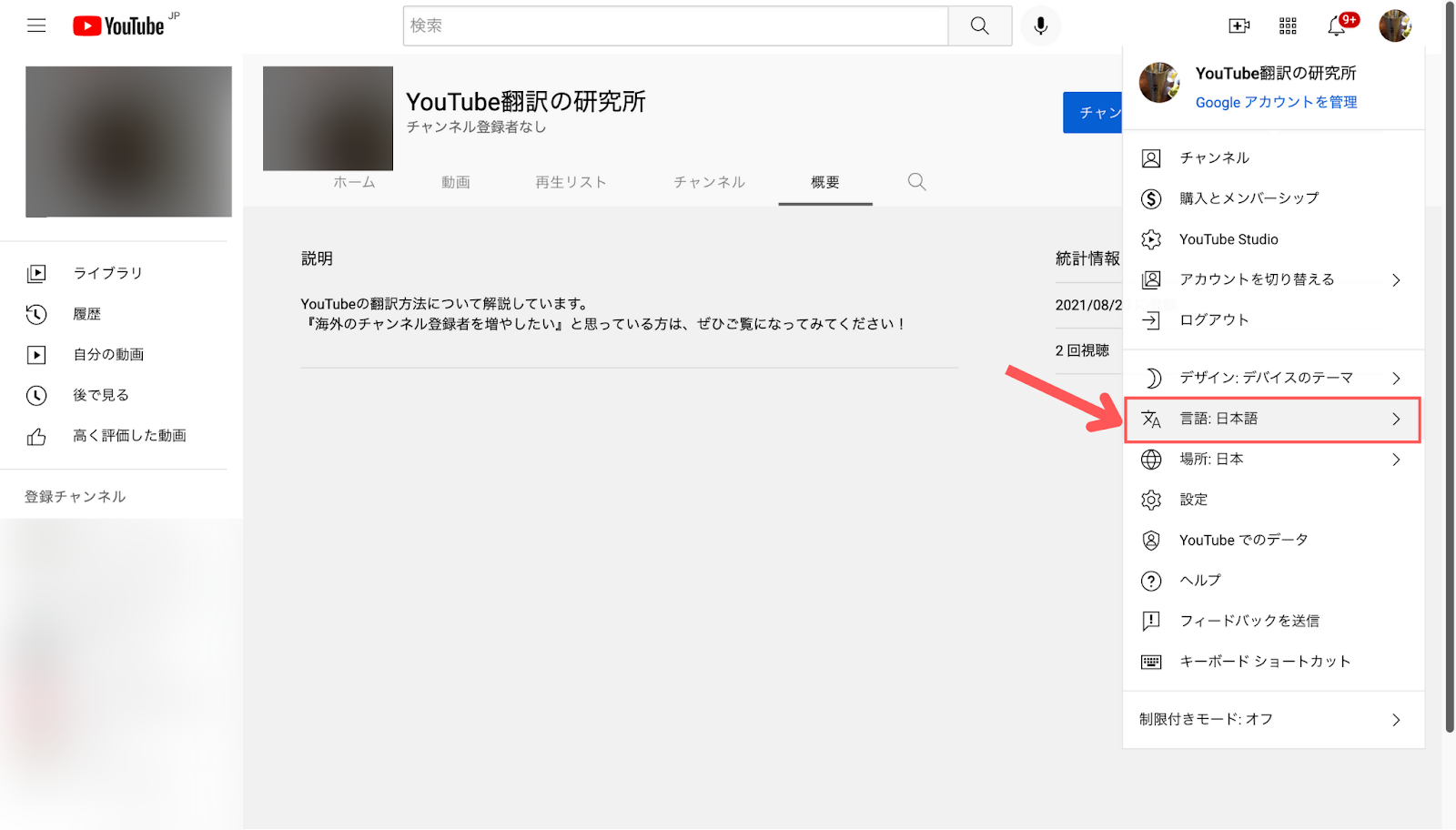
Task: Select 購入とメンバーシップ menu entry
Action: tap(1273, 198)
